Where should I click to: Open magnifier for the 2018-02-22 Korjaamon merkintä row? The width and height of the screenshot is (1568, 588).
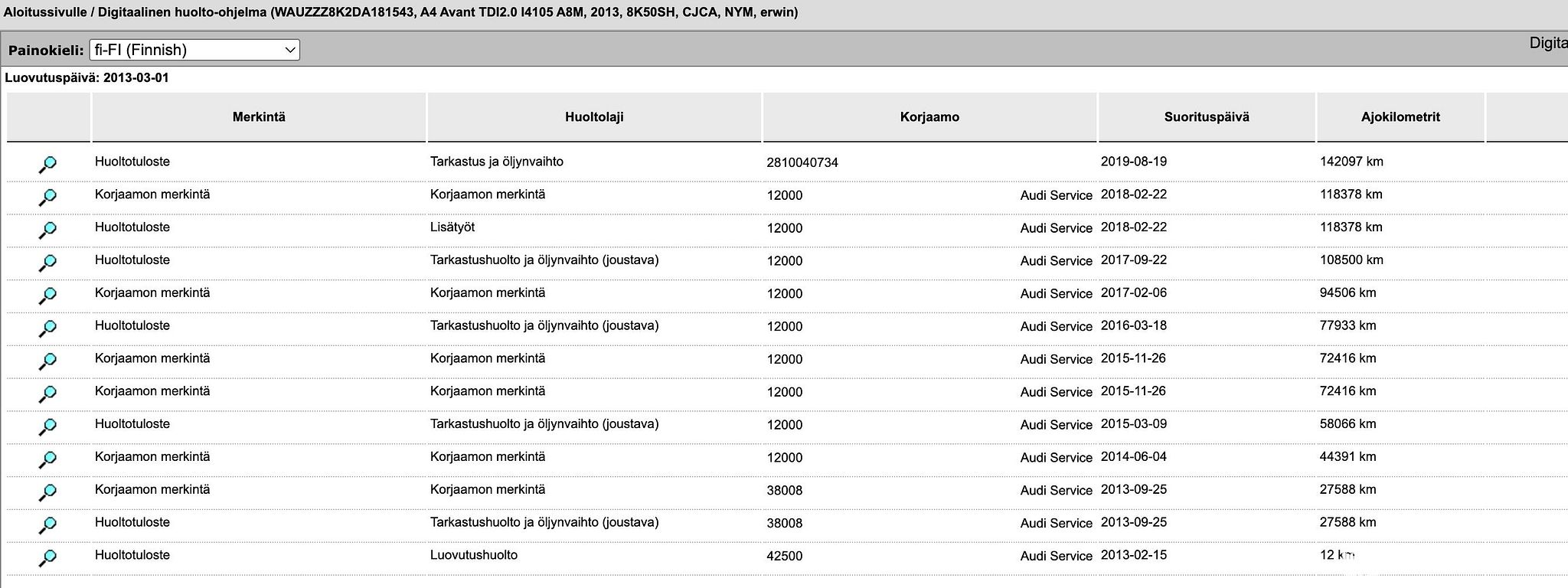[47, 197]
